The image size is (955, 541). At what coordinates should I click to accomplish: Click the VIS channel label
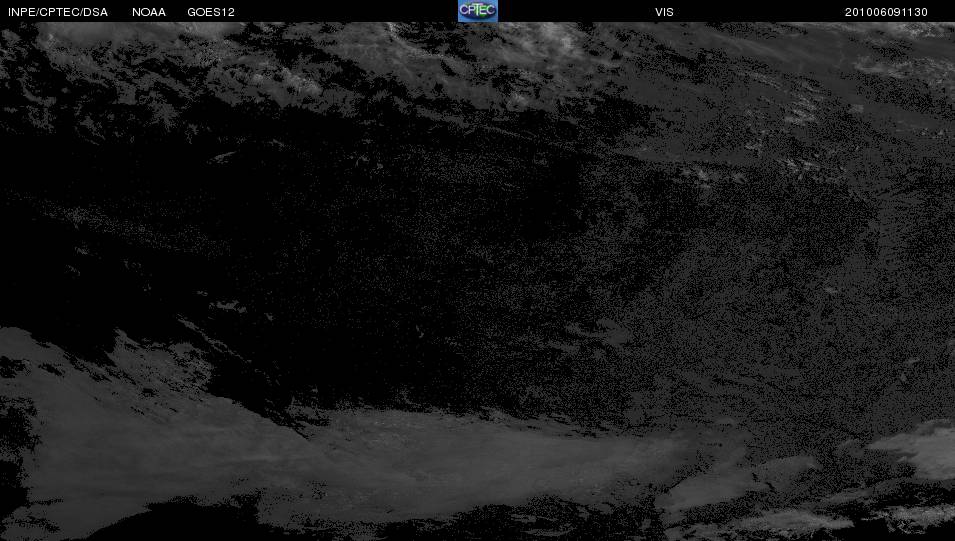664,12
